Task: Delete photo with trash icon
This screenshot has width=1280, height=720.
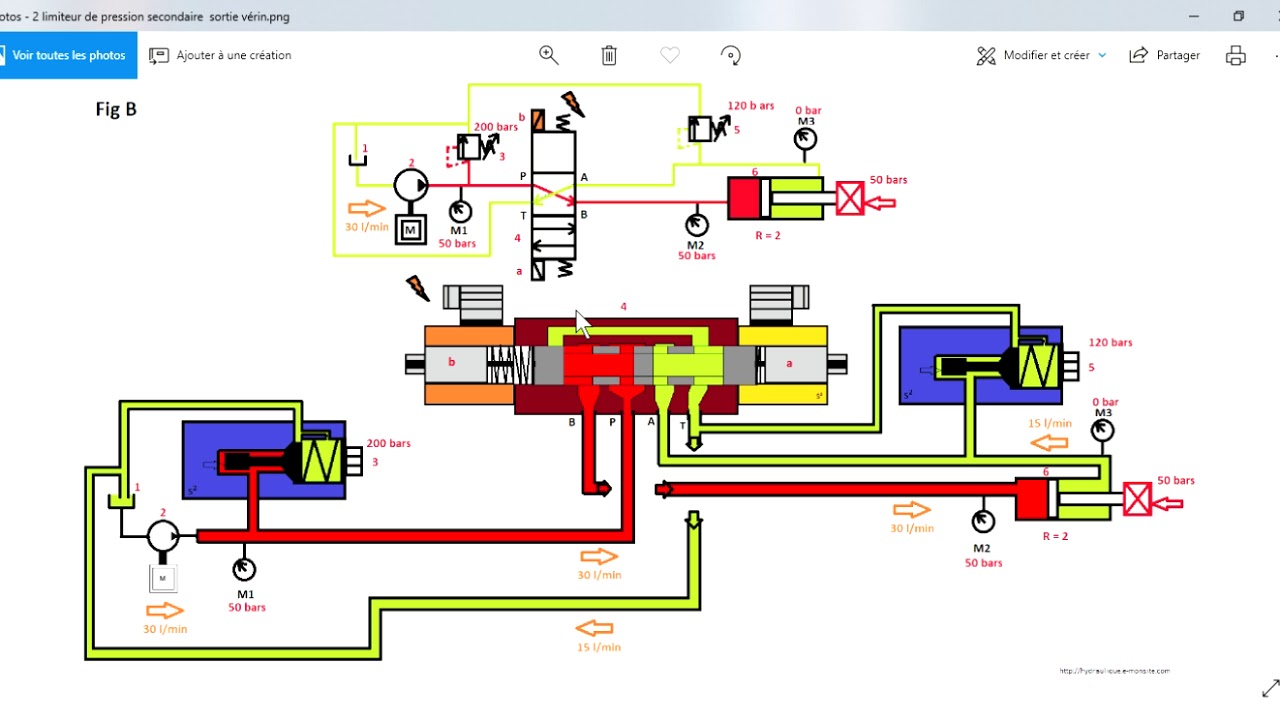Action: 609,55
